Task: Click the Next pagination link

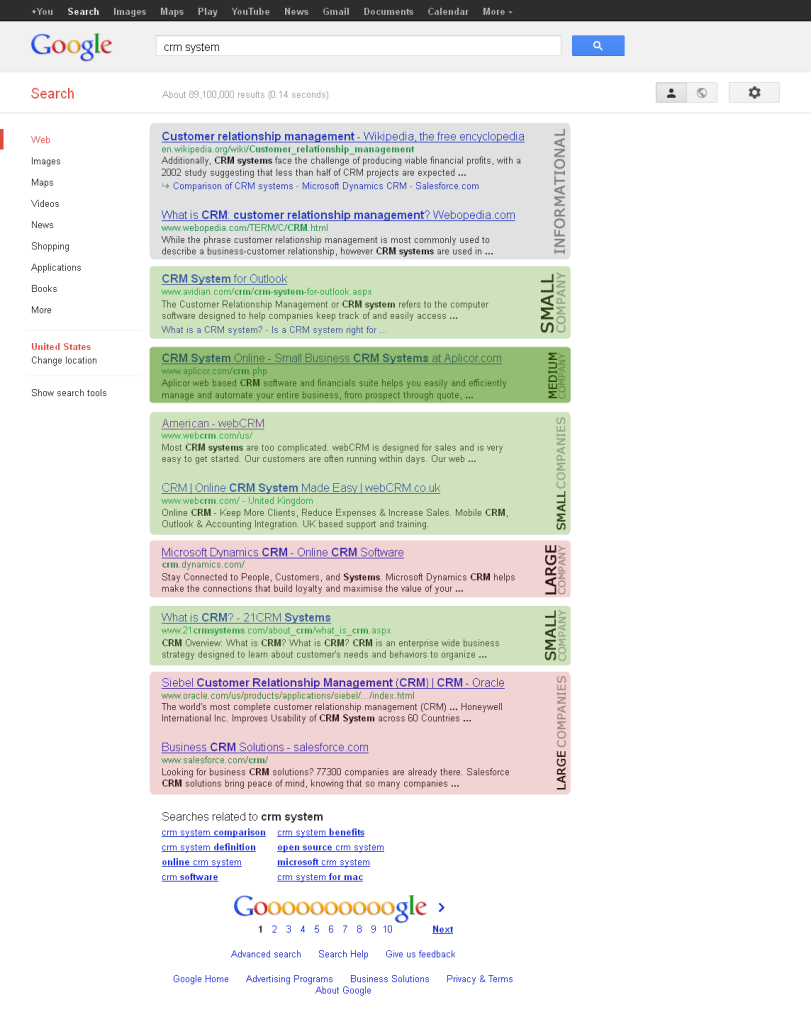Action: click(443, 929)
